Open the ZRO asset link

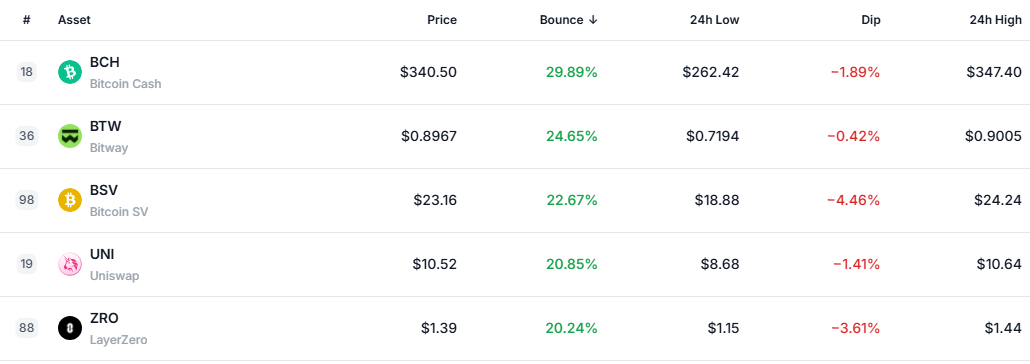pyautogui.click(x=104, y=318)
